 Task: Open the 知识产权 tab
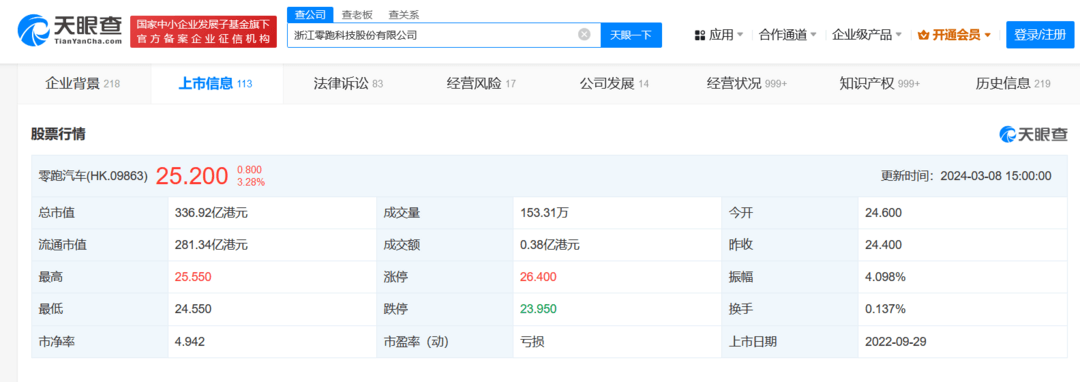[x=880, y=84]
